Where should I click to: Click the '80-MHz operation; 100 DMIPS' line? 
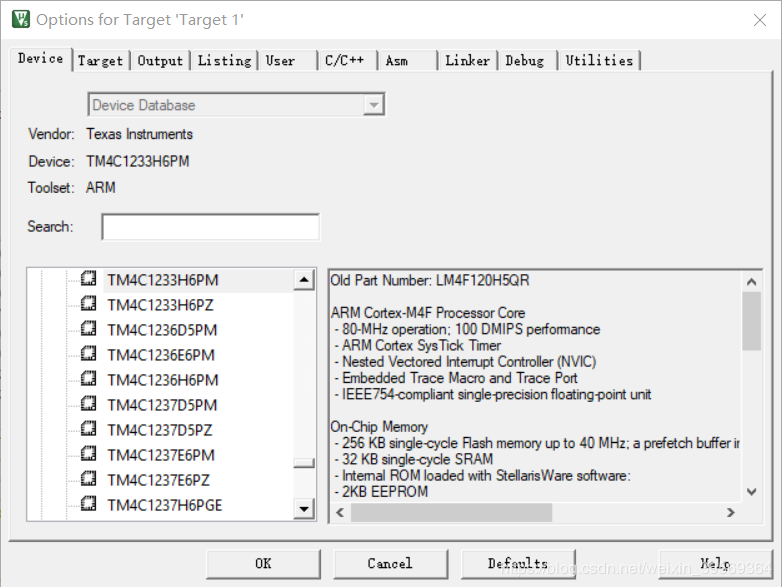(467, 330)
